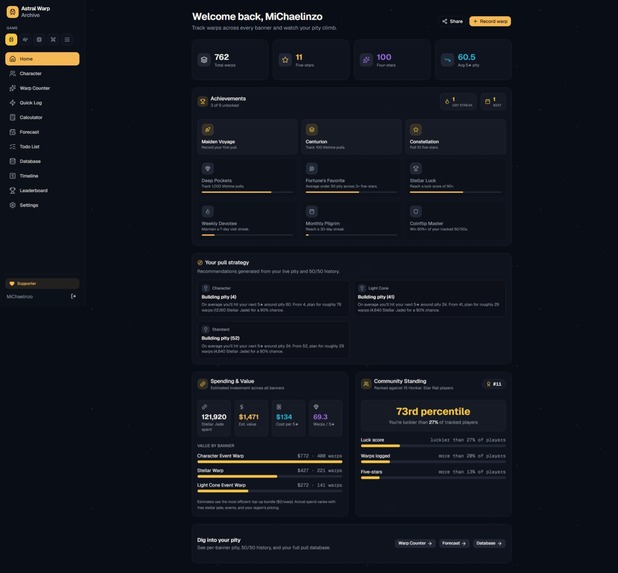The height and width of the screenshot is (573, 618).
Task: Select the X-shaped game icon in the game switcher
Action: 53,39
